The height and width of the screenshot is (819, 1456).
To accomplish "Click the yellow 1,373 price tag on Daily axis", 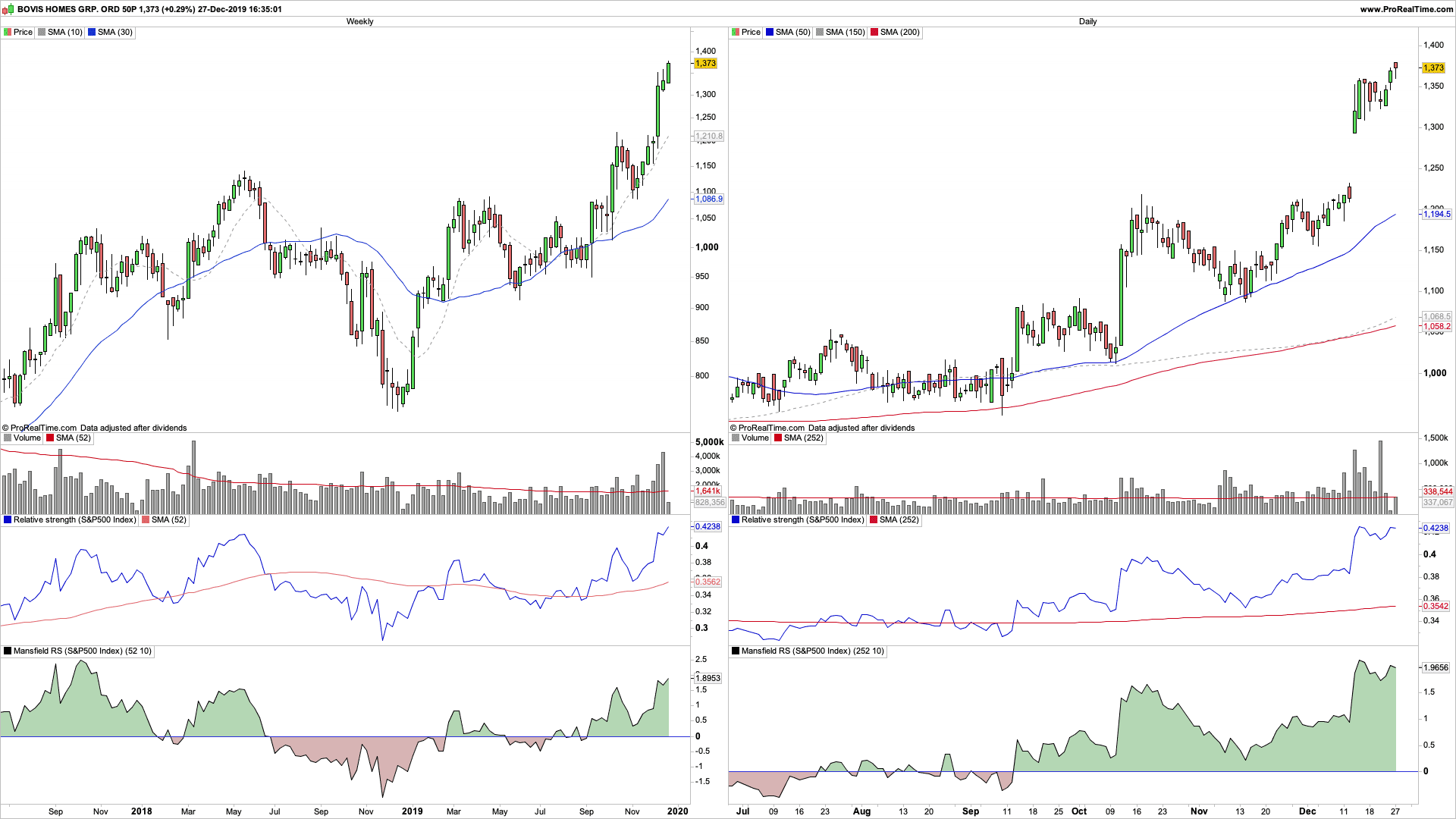I will tap(1433, 68).
